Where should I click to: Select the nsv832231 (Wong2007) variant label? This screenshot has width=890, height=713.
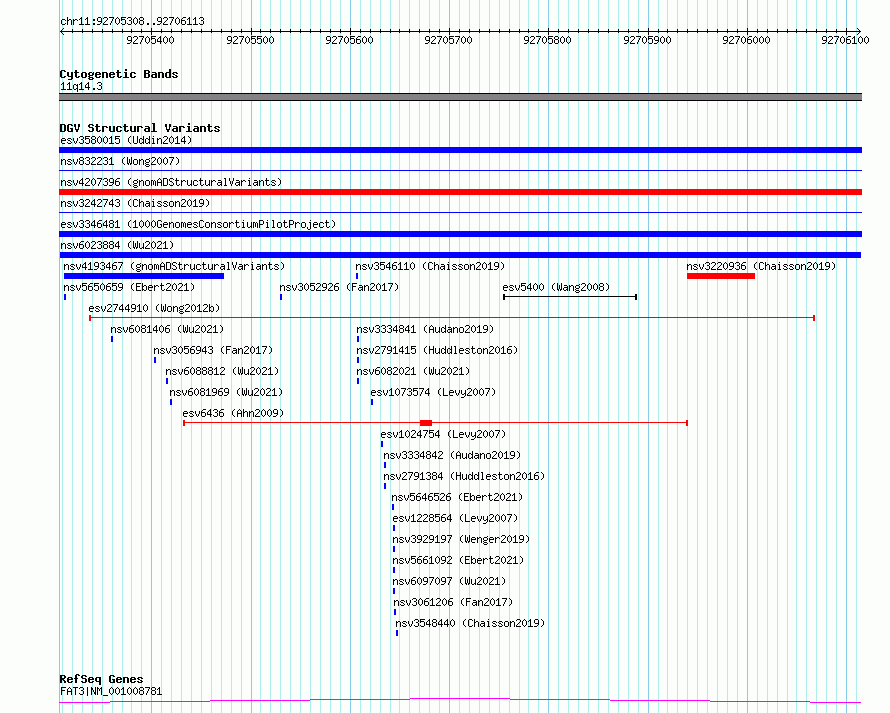[120, 161]
